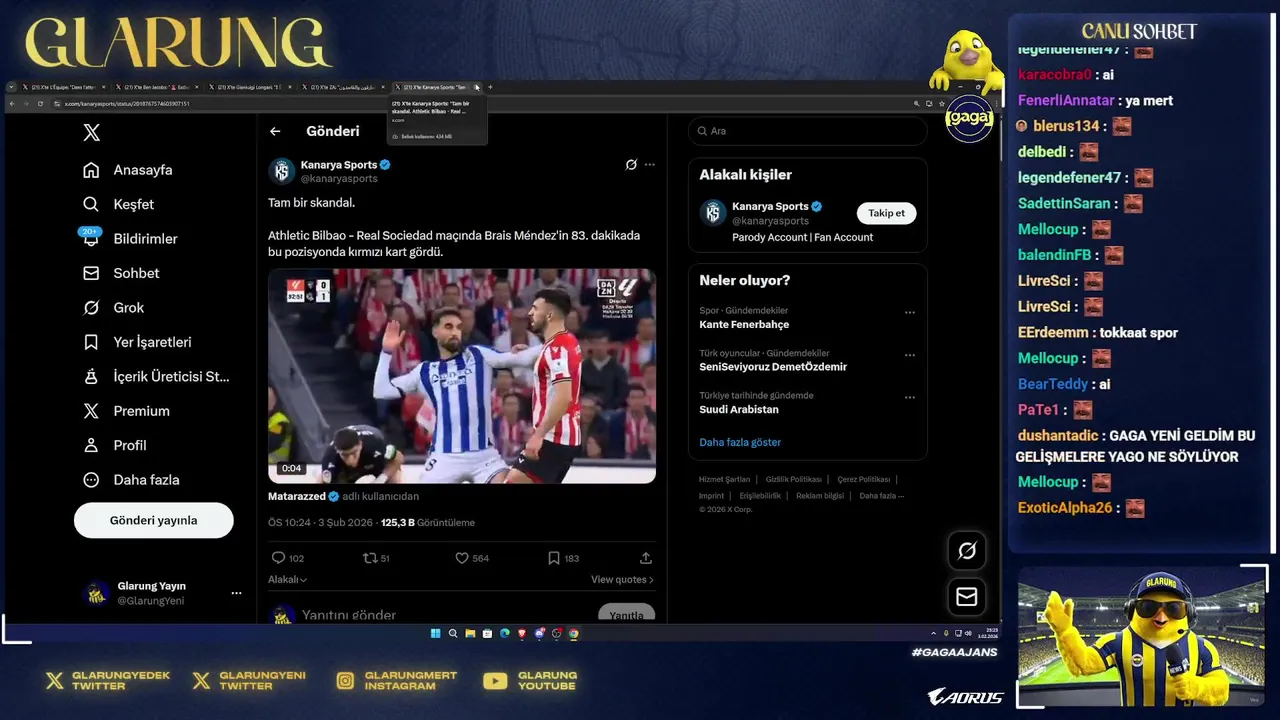The height and width of the screenshot is (720, 1280).
Task: Open Premium from the sidebar
Action: click(126, 411)
